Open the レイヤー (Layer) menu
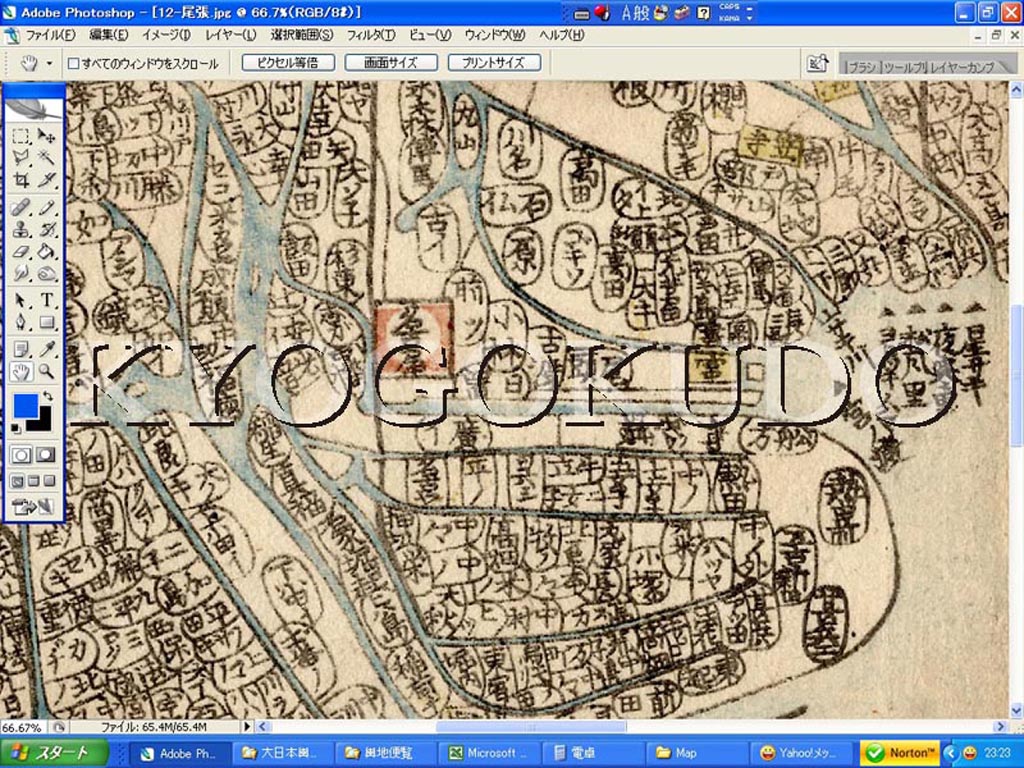 click(231, 35)
